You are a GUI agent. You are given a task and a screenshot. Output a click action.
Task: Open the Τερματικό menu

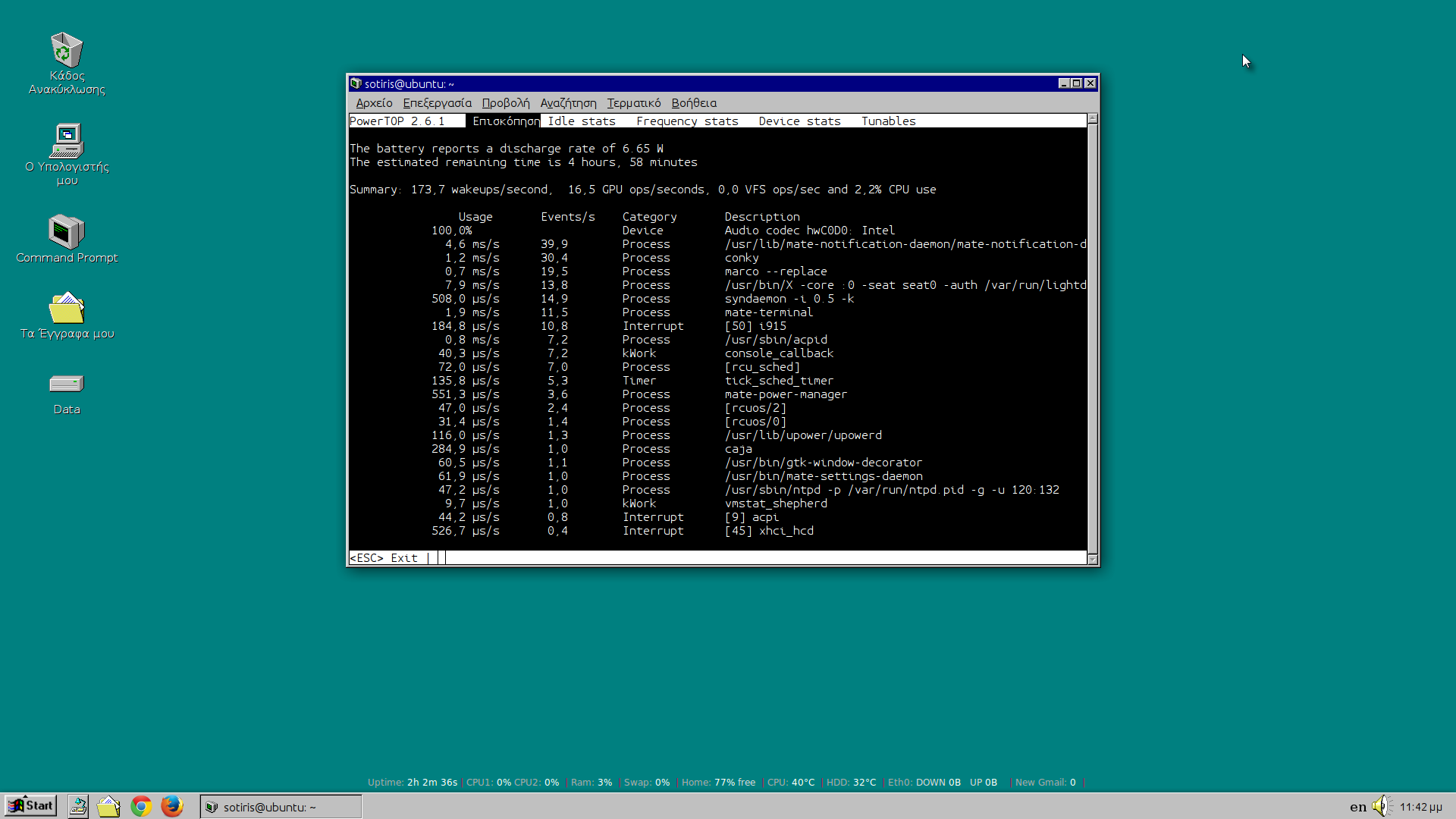pos(633,103)
